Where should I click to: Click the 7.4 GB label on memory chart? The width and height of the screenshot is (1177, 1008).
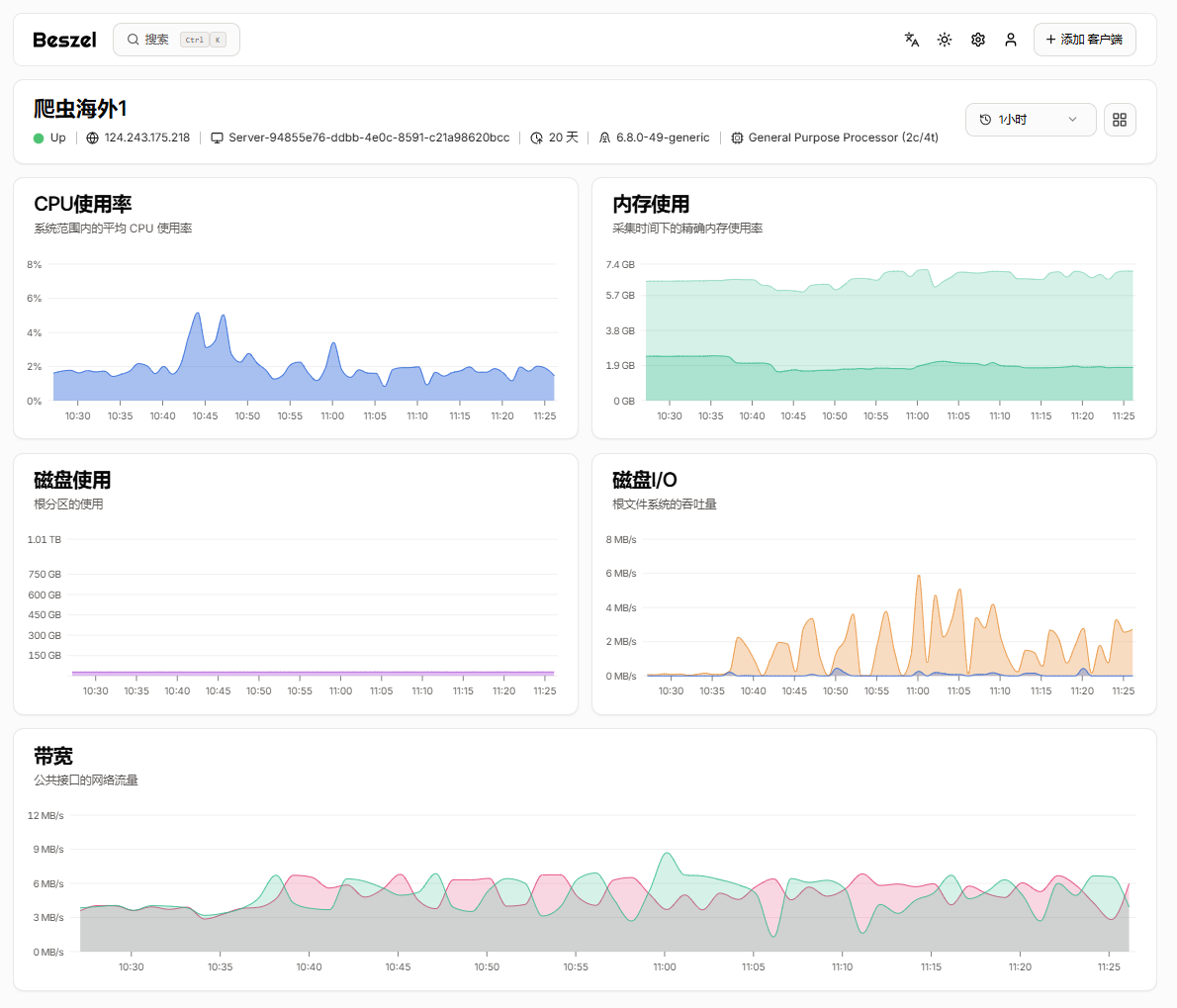[620, 265]
